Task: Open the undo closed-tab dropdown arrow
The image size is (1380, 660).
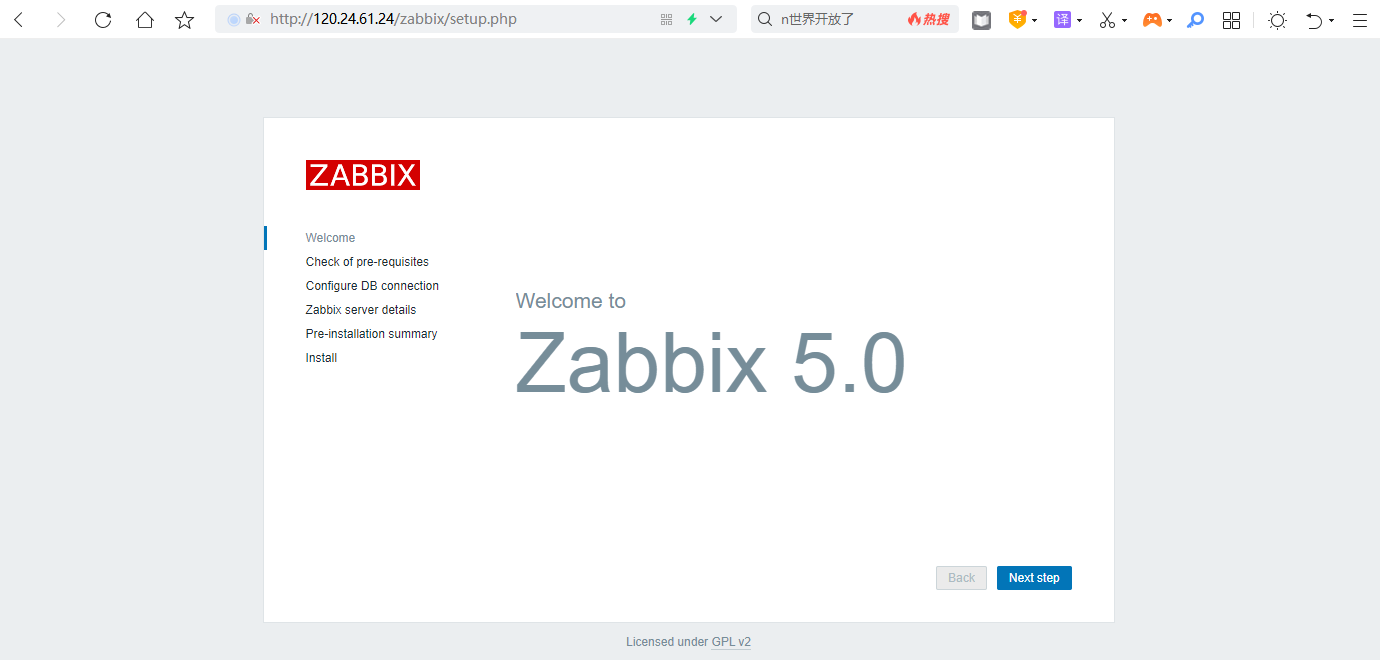Action: click(1331, 21)
